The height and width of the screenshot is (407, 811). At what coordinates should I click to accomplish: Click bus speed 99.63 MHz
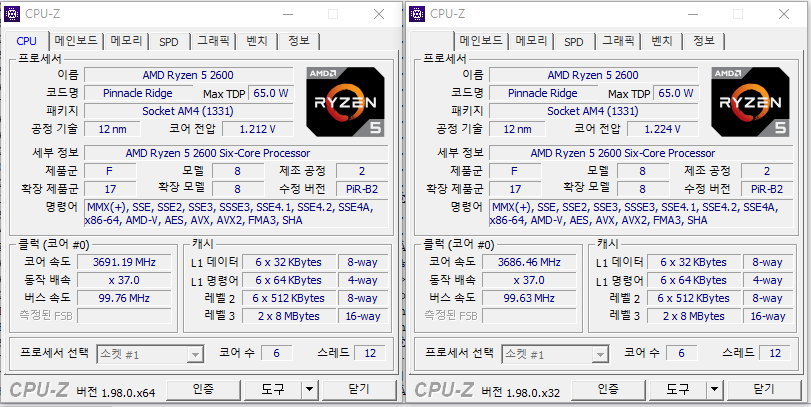(529, 298)
